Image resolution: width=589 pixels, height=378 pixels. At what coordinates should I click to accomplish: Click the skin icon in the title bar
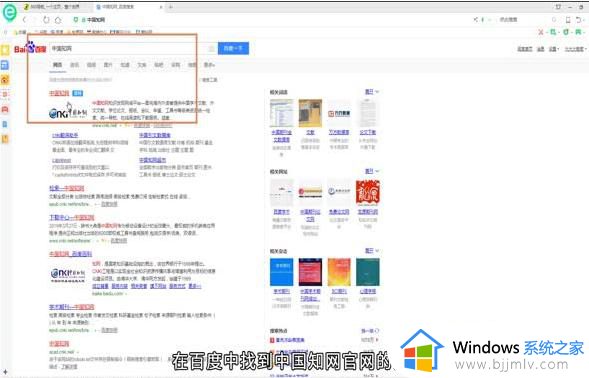point(558,7)
